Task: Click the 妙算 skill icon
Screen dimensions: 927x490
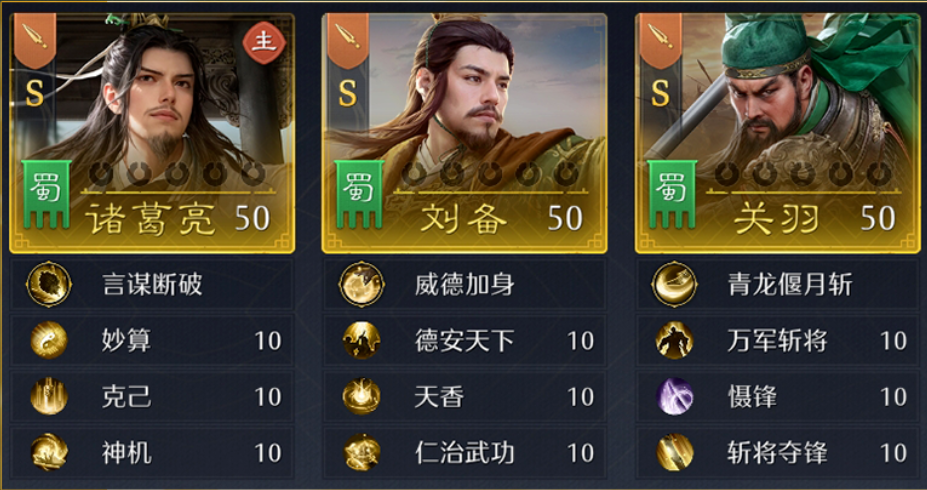Action: point(48,340)
